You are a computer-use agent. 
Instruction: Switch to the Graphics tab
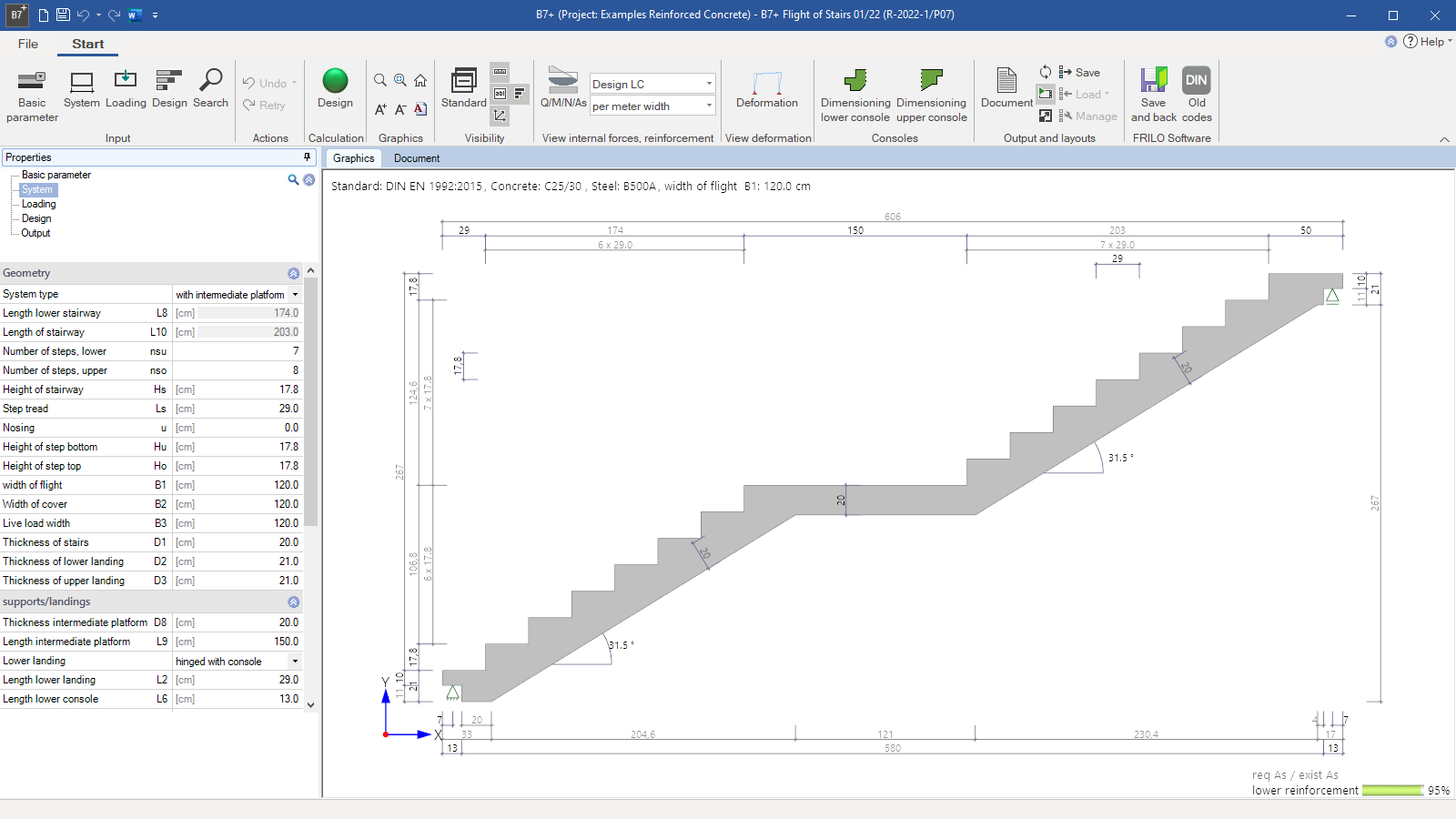point(353,157)
